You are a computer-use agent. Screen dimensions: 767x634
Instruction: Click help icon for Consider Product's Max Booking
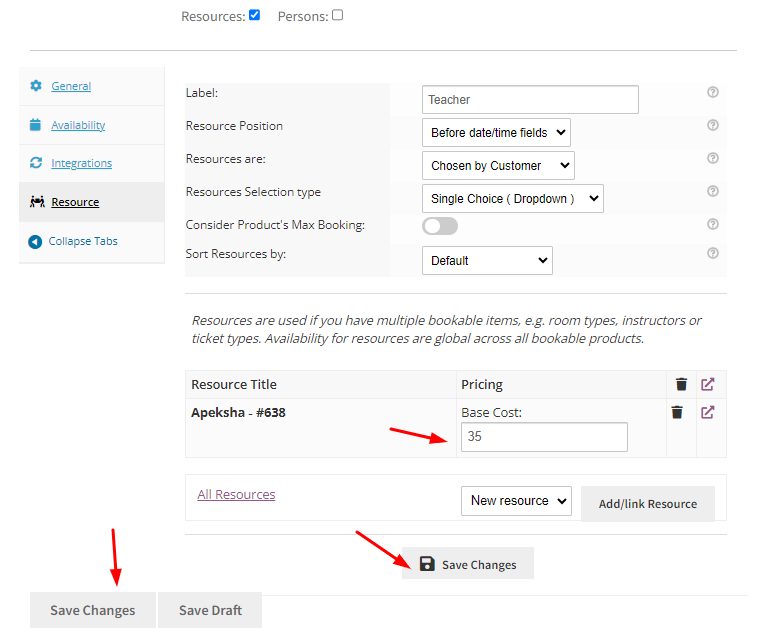(x=713, y=224)
